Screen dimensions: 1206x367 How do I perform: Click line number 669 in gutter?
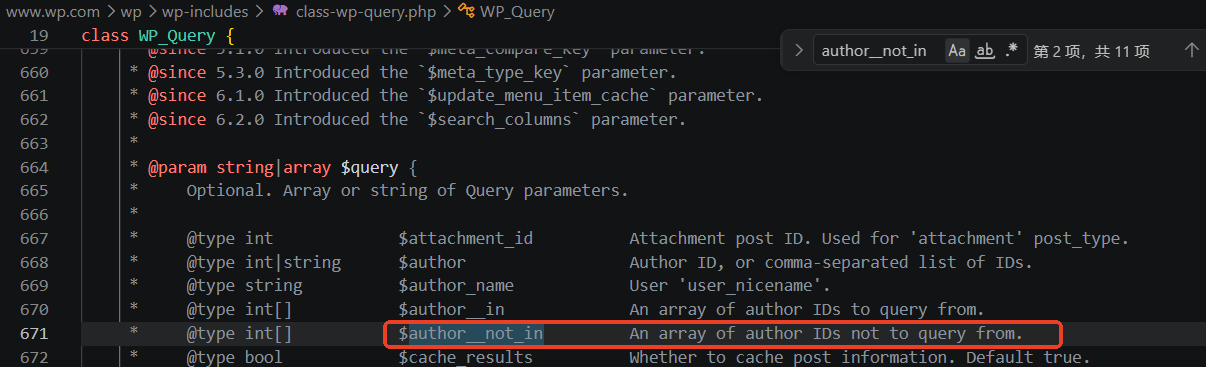coord(33,286)
